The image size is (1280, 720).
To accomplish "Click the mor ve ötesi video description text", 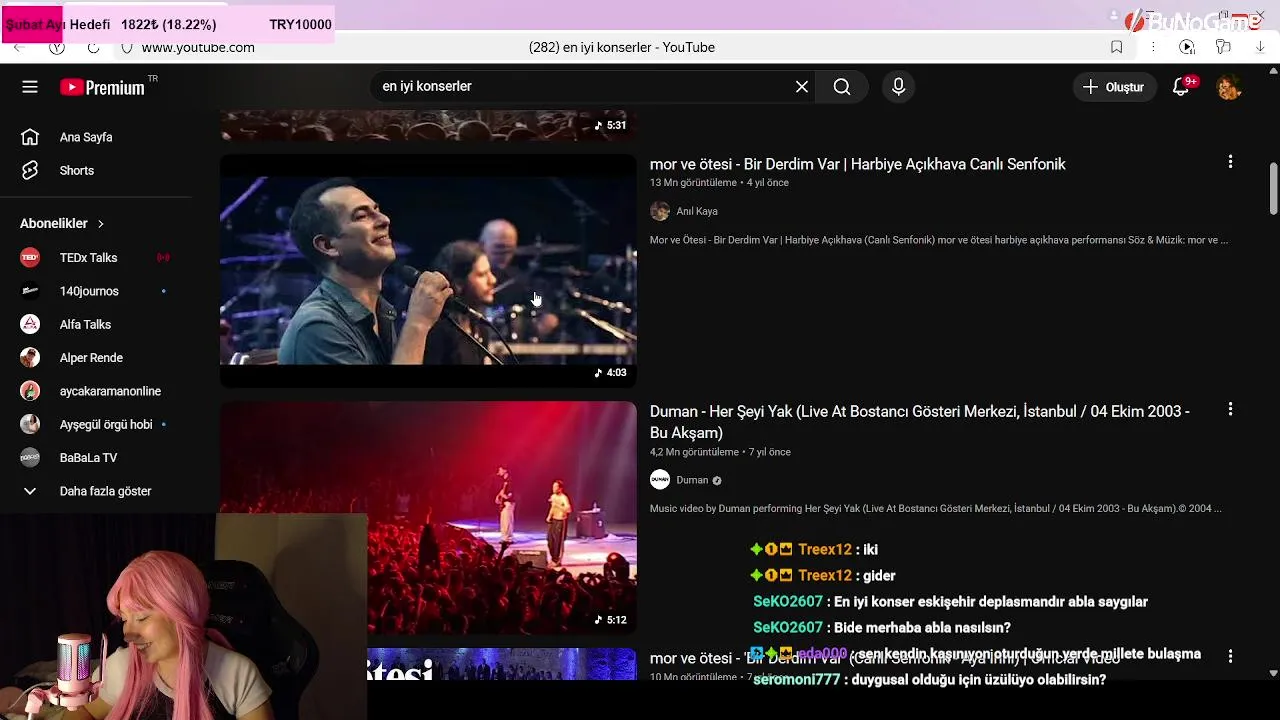I will (x=939, y=240).
